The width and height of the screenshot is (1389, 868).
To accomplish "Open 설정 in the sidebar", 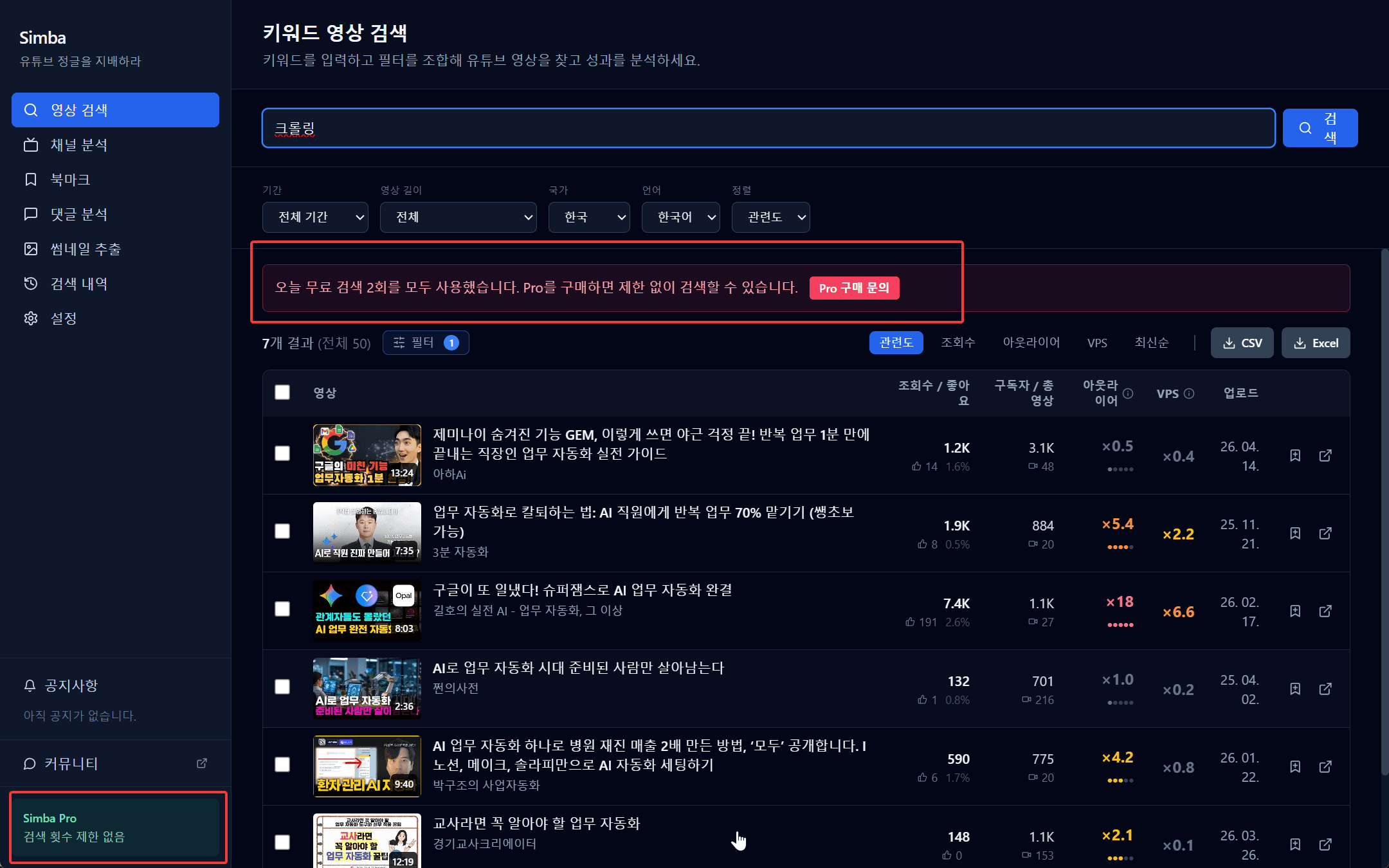I will (115, 318).
